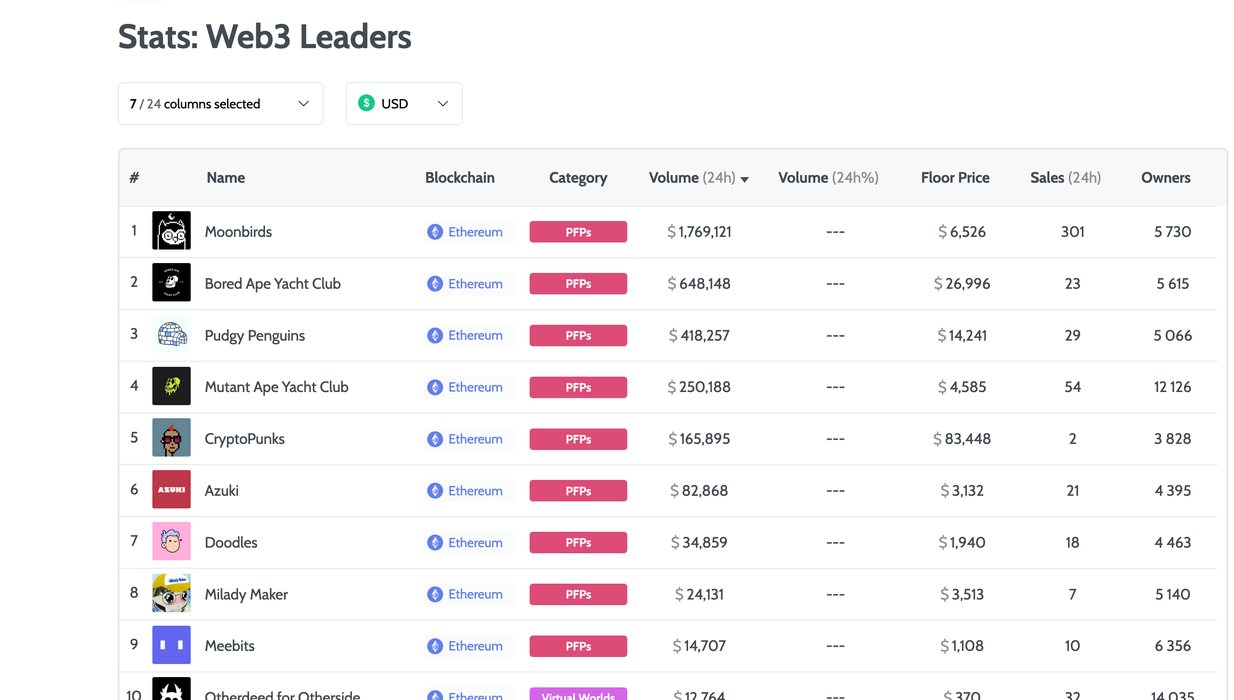Image resolution: width=1234 pixels, height=700 pixels.
Task: Open the Mutant Ape Yacht Club link
Action: (277, 387)
